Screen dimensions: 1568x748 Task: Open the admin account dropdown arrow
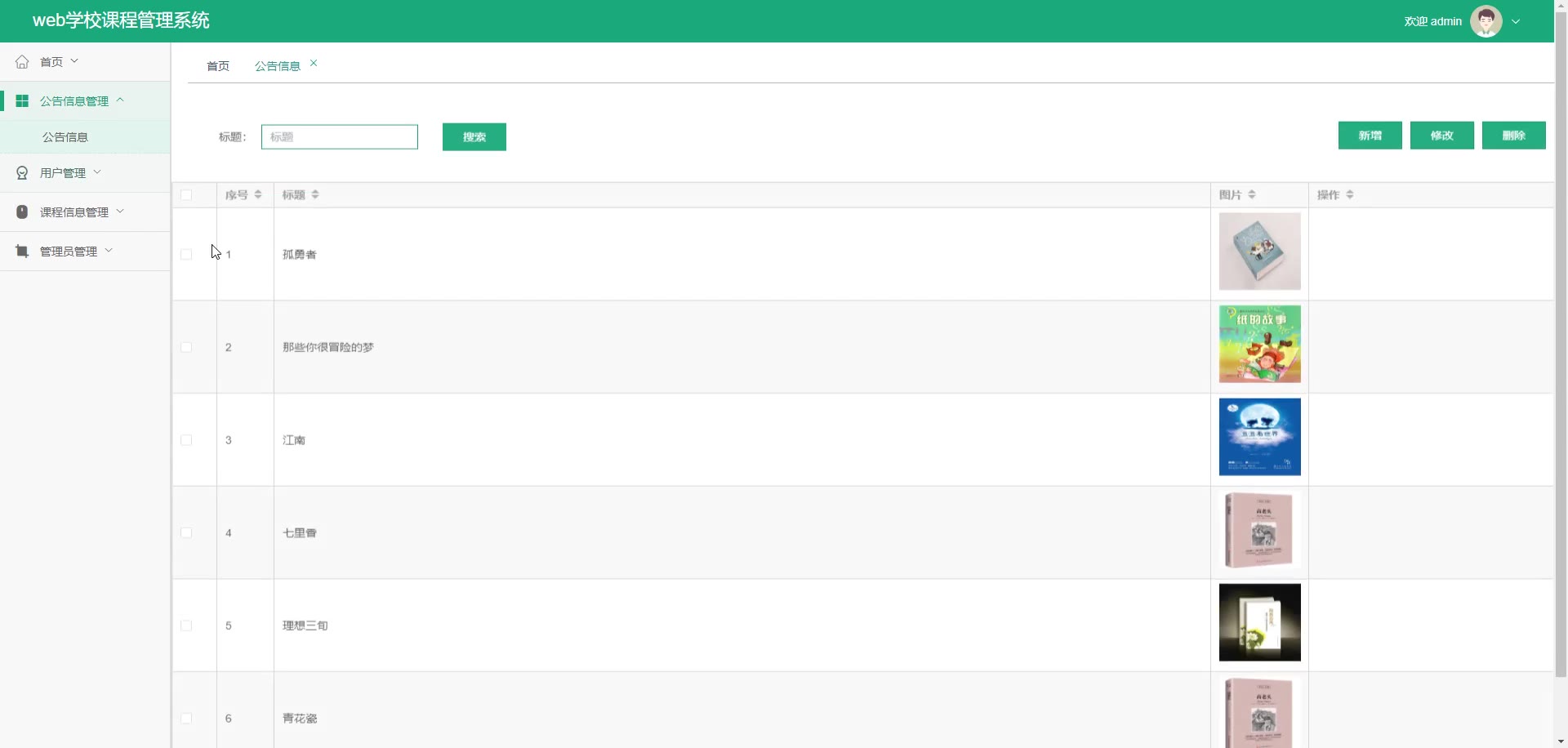coord(1516,22)
